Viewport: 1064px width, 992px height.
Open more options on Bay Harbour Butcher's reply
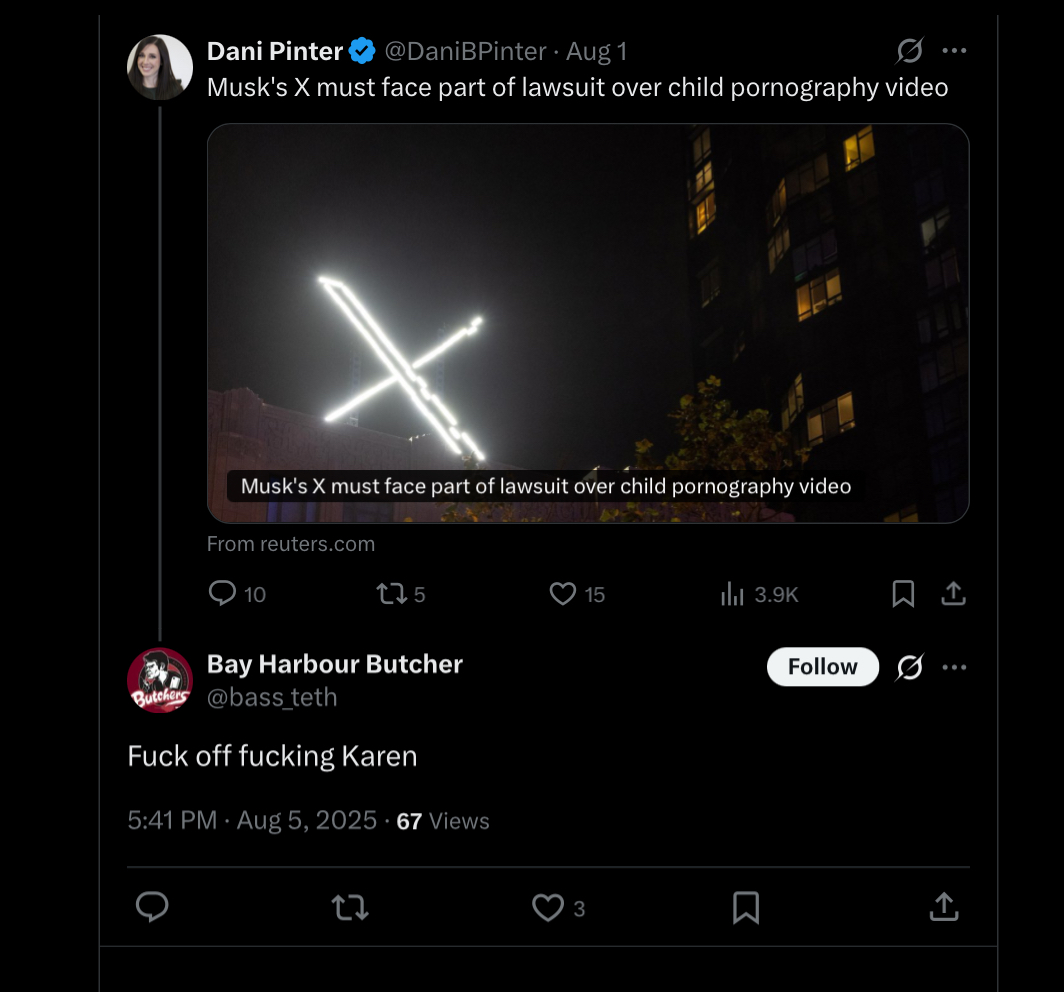[x=954, y=667]
